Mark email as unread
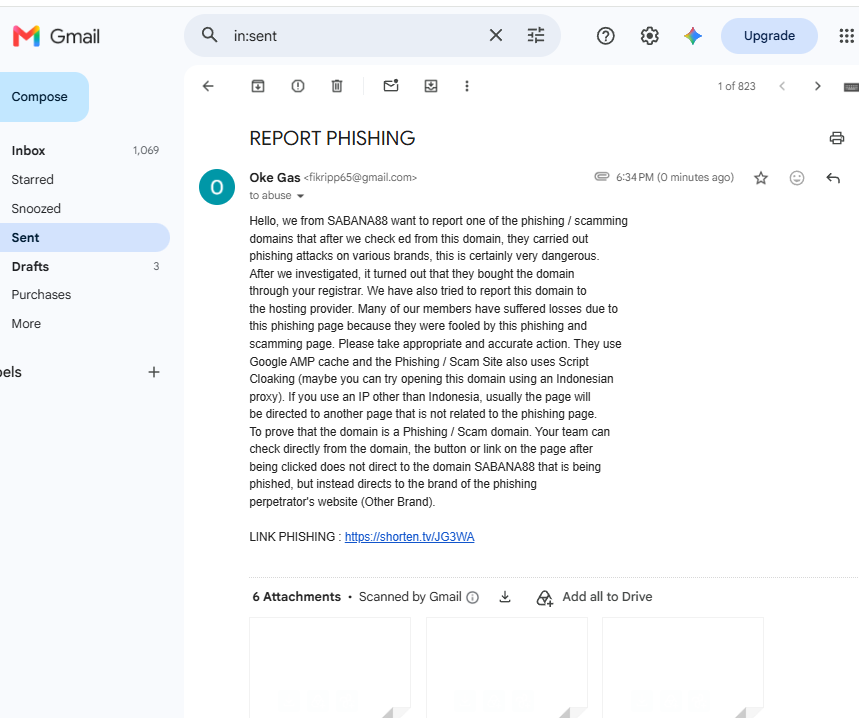This screenshot has height=718, width=859. tap(391, 85)
